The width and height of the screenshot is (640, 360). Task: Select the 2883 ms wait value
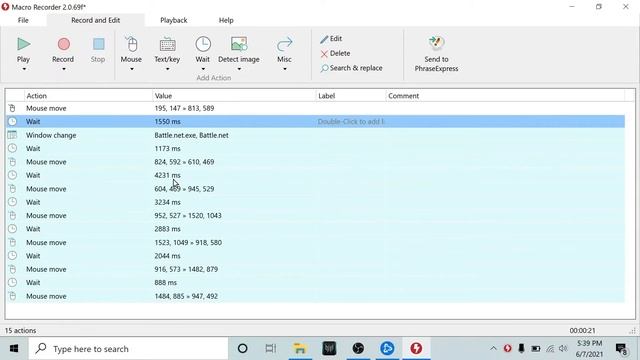click(167, 229)
